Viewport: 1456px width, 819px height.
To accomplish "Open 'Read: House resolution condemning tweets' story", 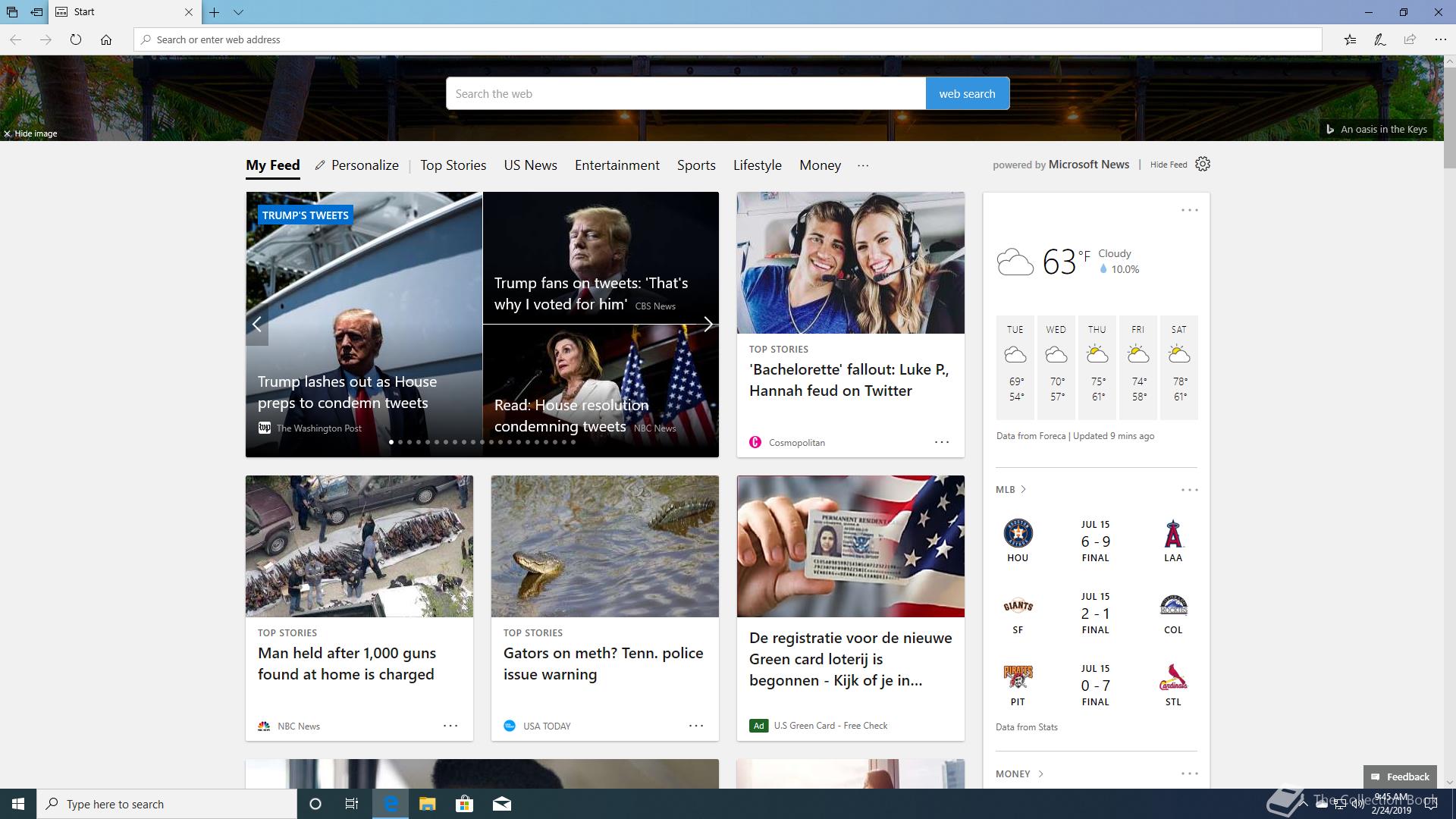I will click(x=572, y=416).
